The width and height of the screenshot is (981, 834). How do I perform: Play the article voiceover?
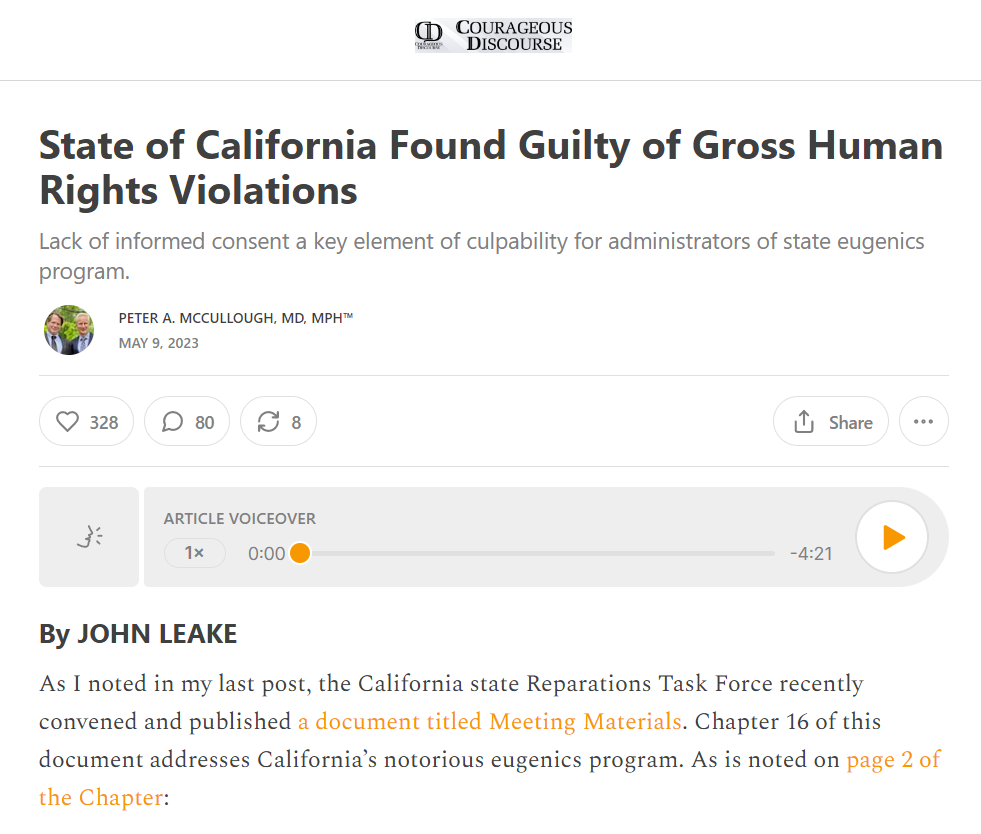point(892,537)
